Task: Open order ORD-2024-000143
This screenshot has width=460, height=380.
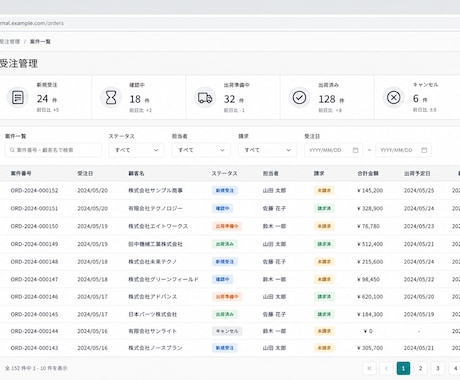Action: point(34,348)
